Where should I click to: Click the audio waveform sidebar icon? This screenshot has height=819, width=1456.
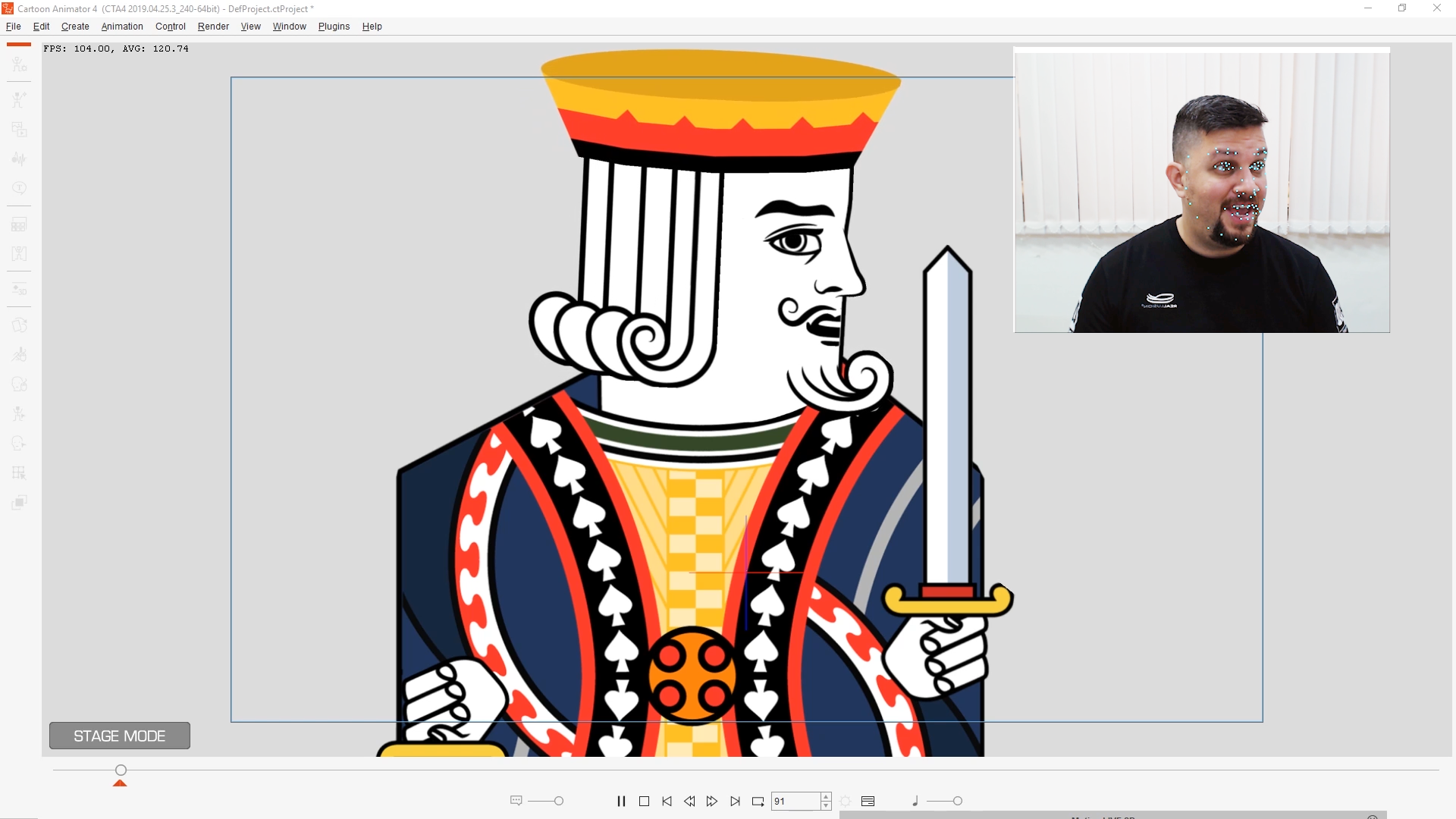coord(19,158)
